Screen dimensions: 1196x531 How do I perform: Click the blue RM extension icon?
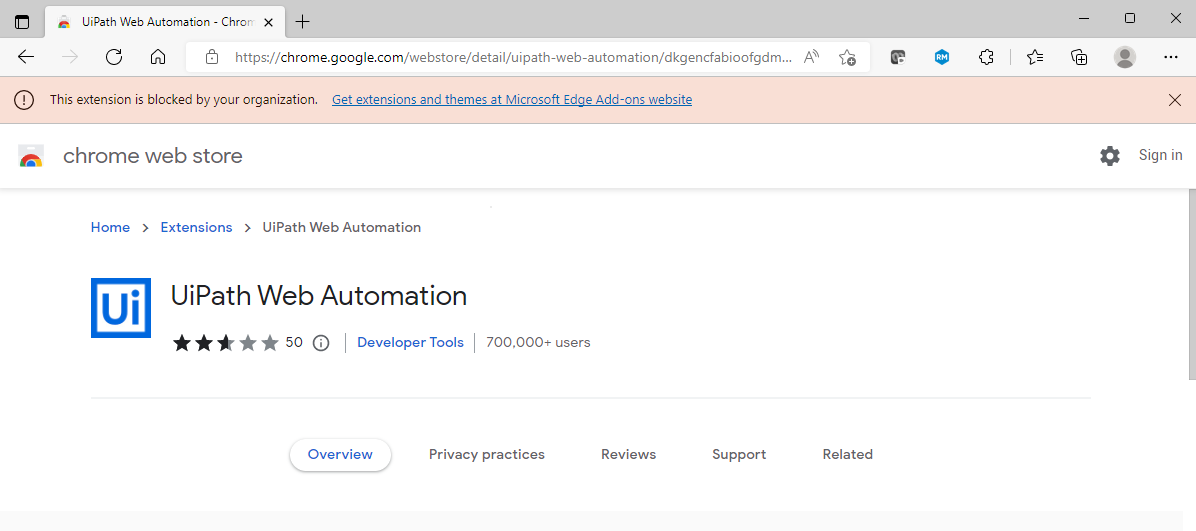[x=942, y=57]
